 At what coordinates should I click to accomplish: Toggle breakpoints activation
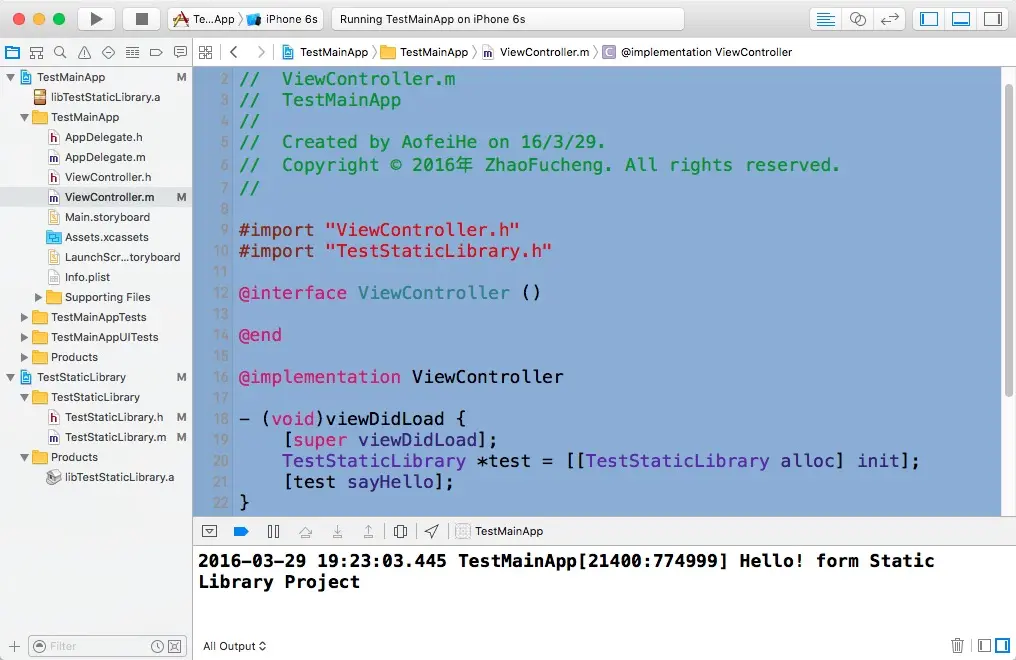(241, 532)
